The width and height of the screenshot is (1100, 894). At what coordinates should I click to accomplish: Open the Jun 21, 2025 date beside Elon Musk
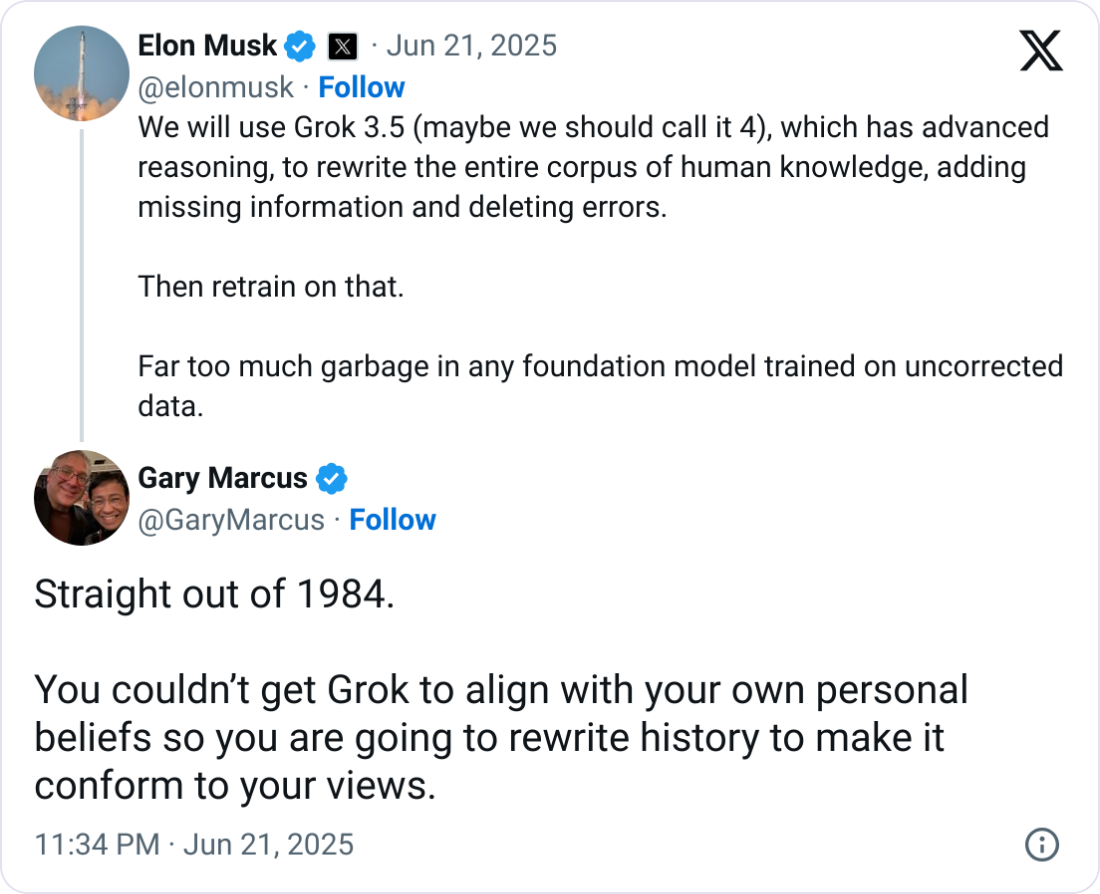(471, 46)
